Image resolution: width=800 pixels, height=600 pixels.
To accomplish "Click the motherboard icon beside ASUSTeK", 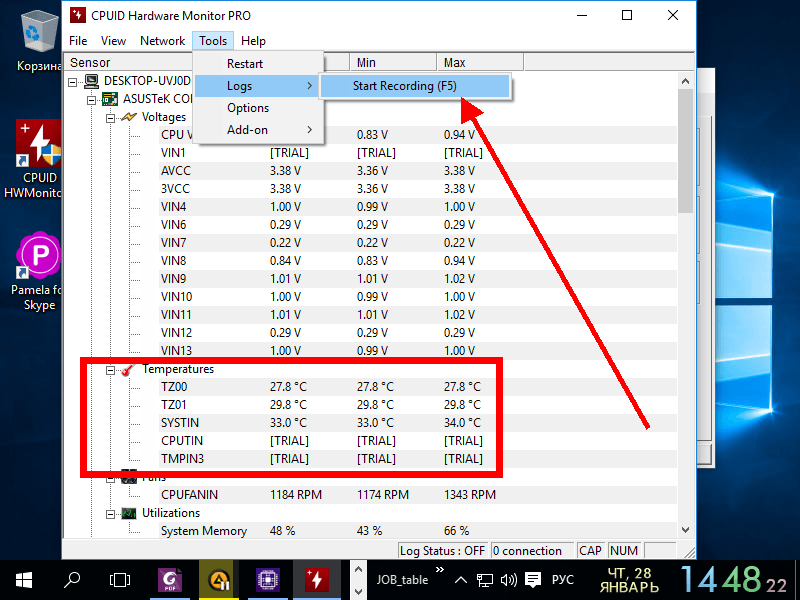I will pos(110,98).
